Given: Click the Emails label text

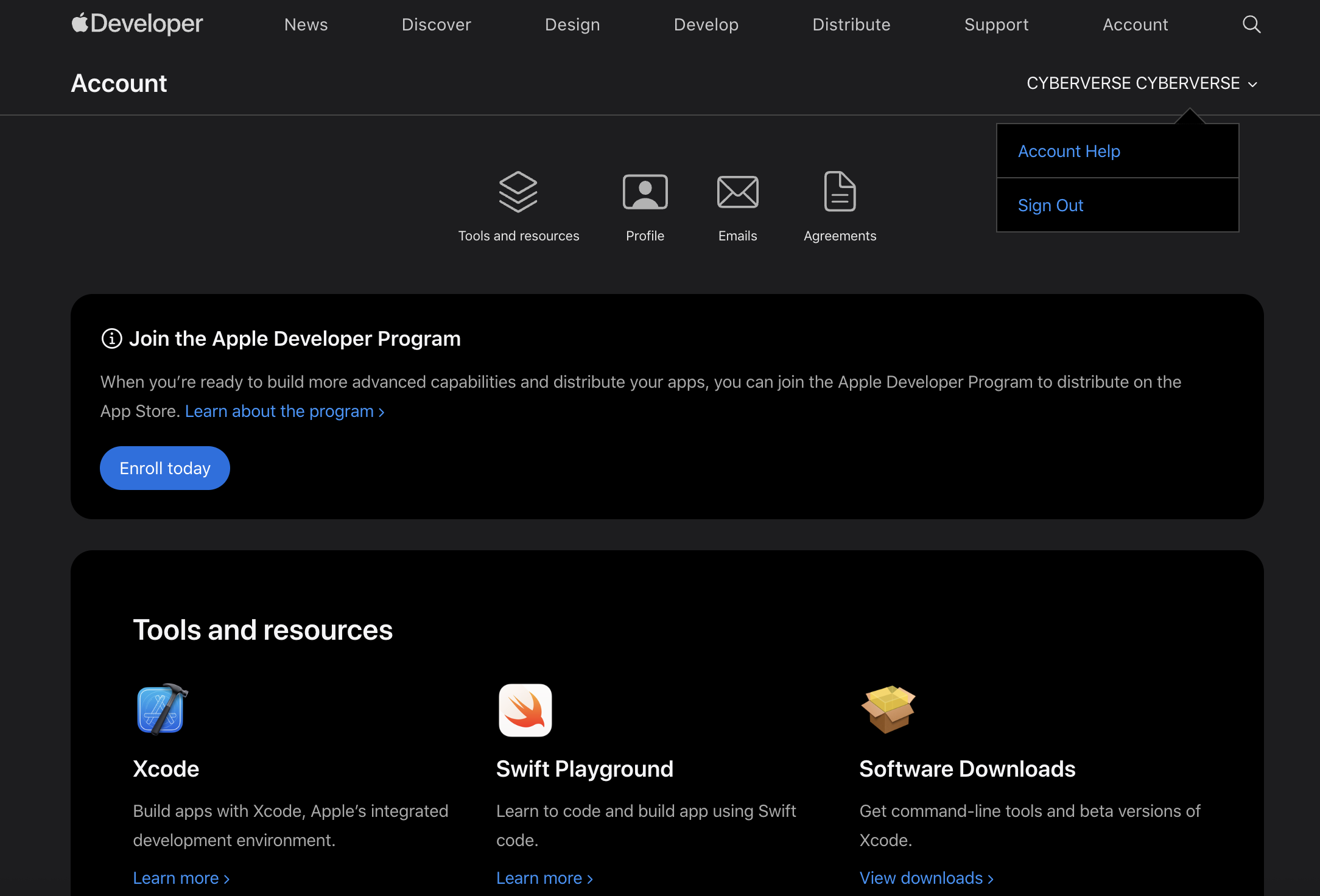Looking at the screenshot, I should [737, 236].
